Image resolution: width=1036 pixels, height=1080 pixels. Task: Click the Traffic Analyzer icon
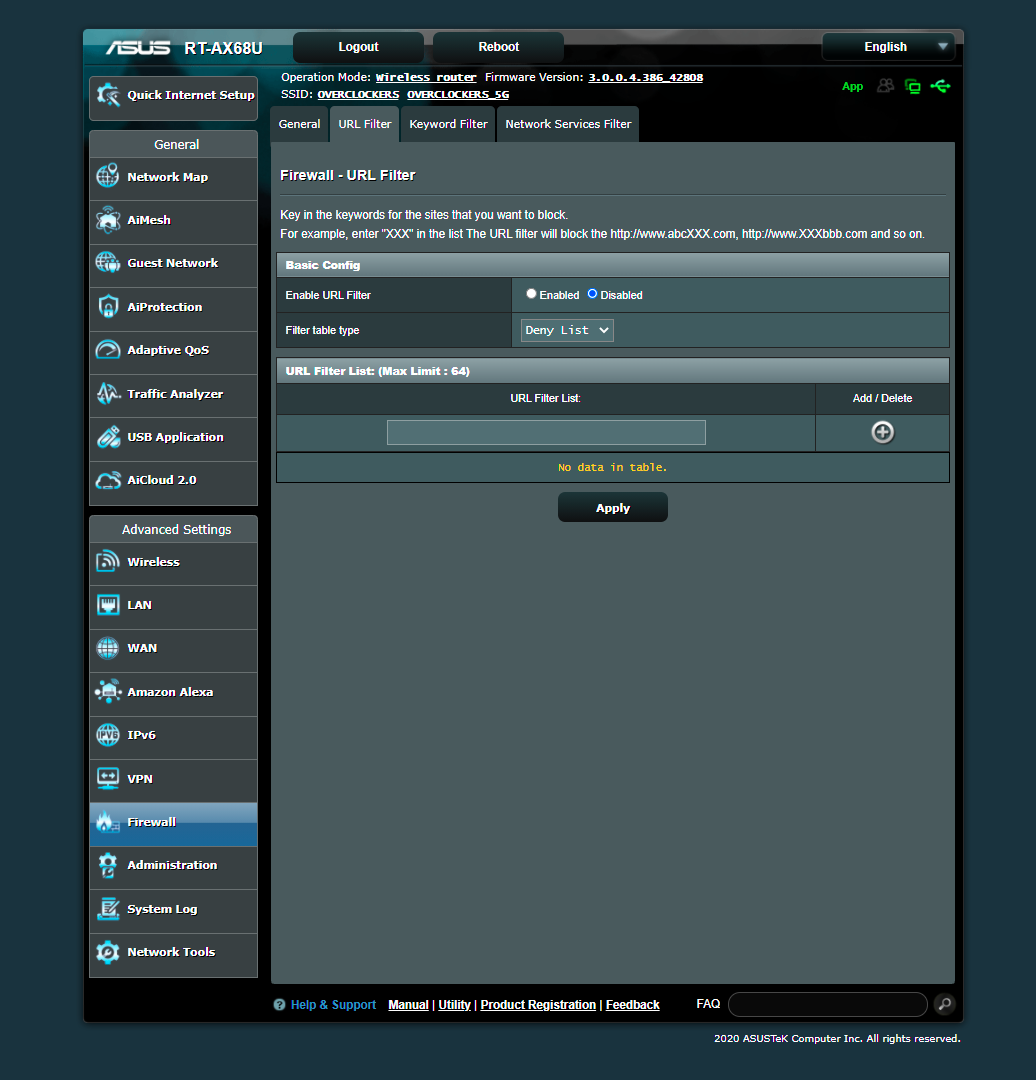[107, 393]
